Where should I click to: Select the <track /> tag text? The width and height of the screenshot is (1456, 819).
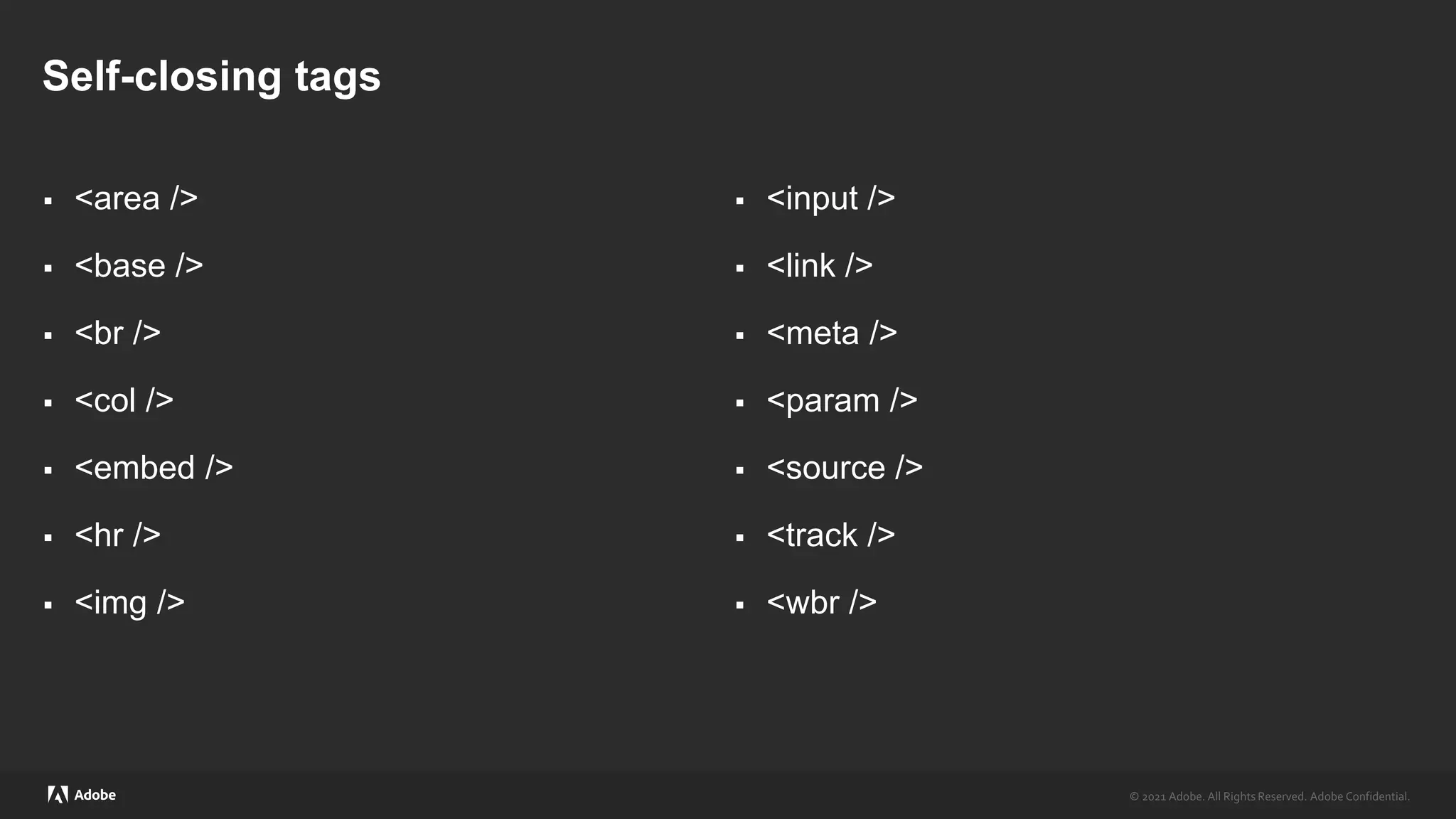830,535
